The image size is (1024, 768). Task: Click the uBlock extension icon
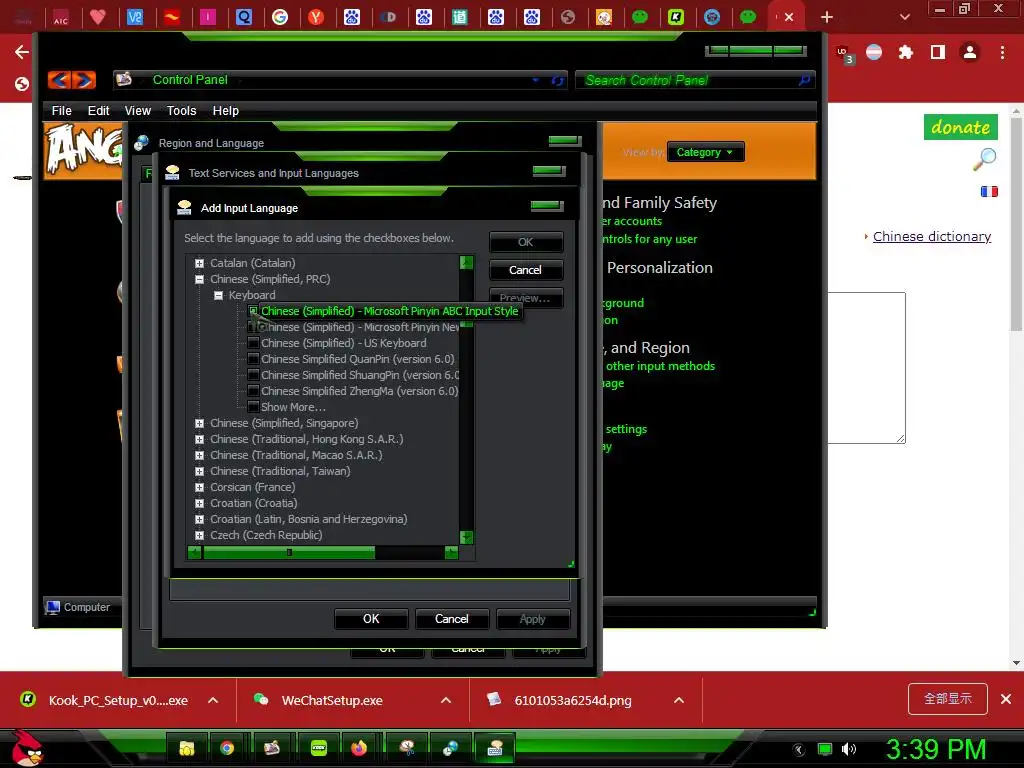pyautogui.click(x=844, y=54)
